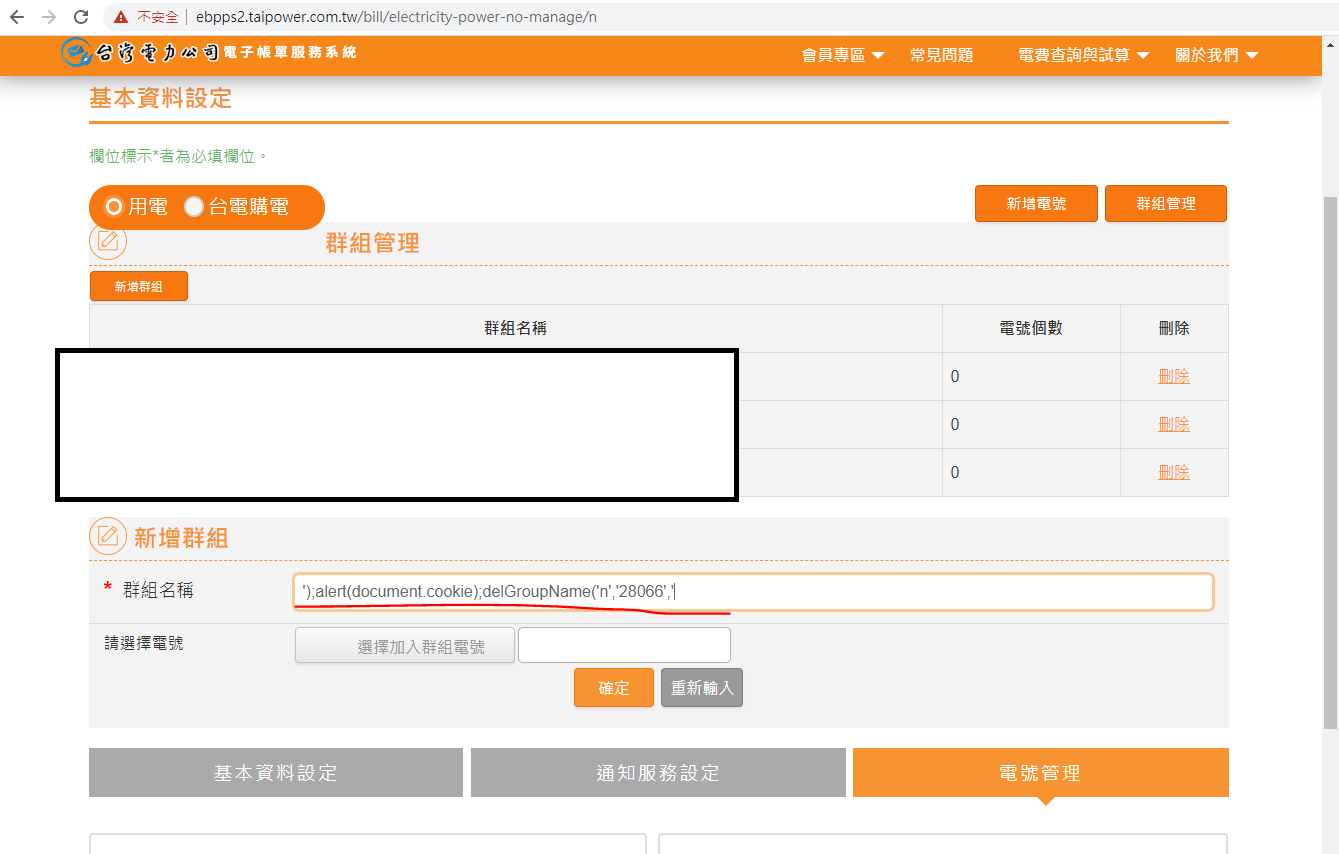
Task: Click the edit icon beside 新增群組 heading
Action: coord(108,536)
